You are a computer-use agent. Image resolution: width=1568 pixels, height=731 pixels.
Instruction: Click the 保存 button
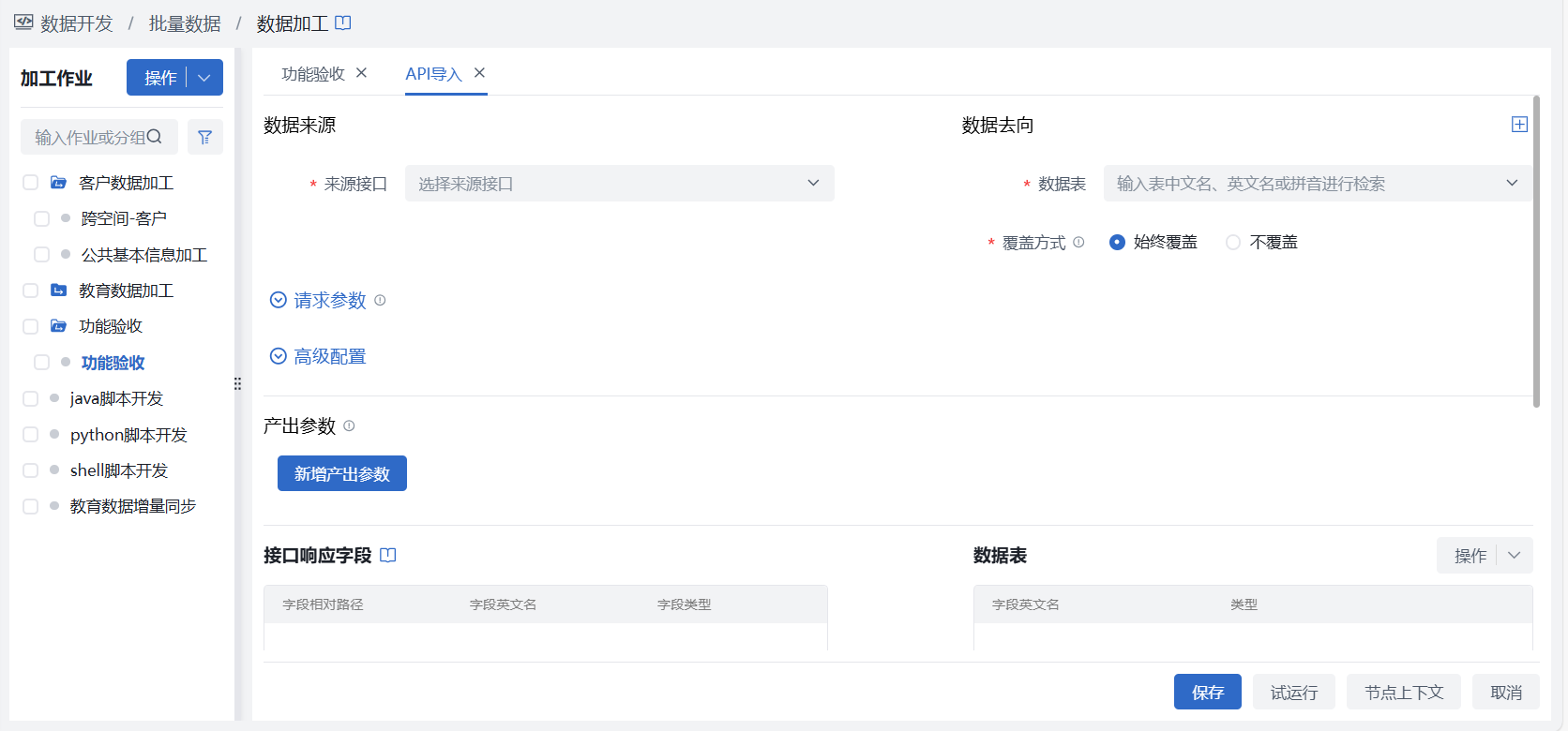(x=1207, y=693)
